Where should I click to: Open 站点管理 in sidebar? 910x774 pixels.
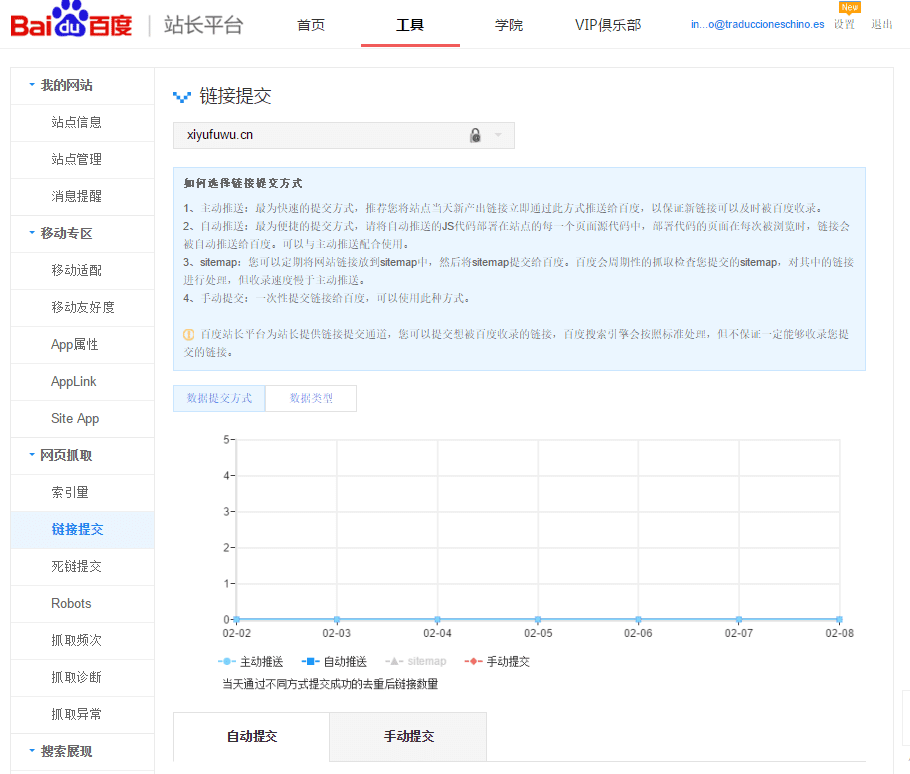coord(82,160)
